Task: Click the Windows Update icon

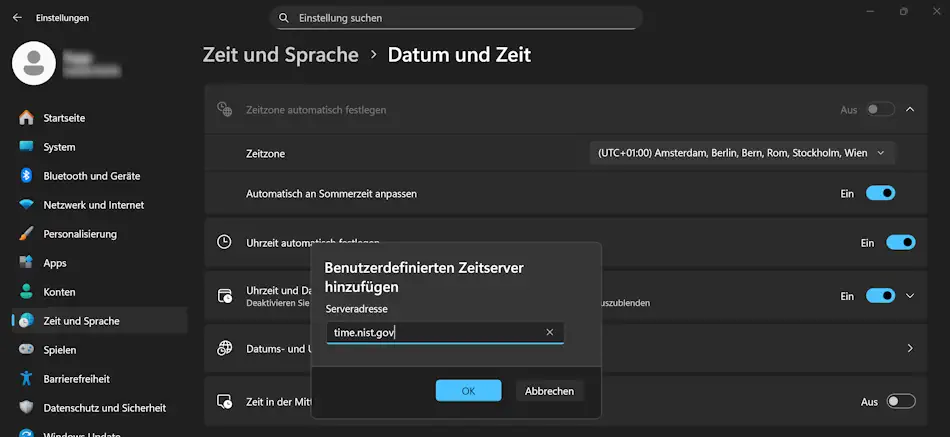Action: point(26,434)
